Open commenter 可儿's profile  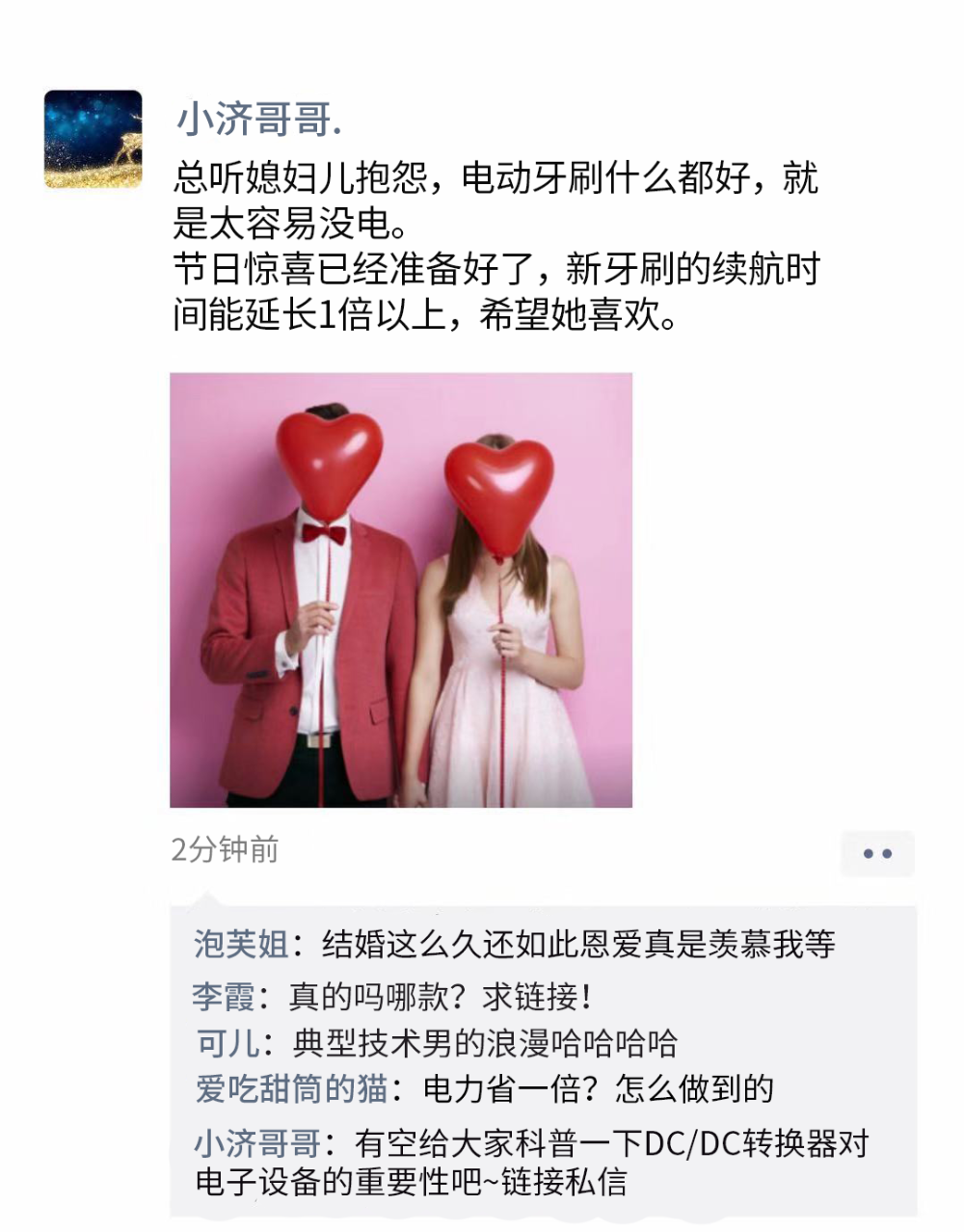pyautogui.click(x=228, y=1043)
